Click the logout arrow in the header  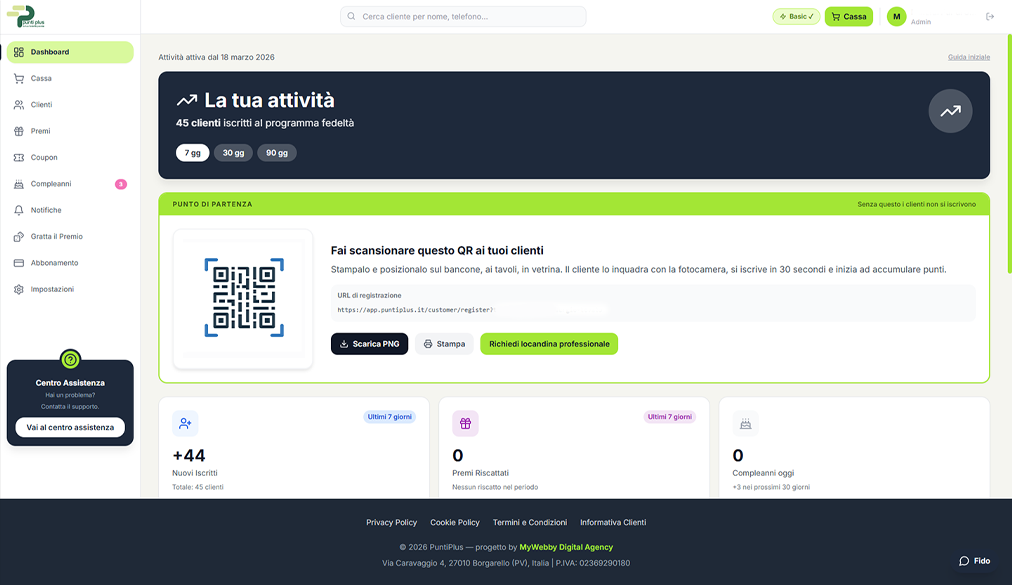click(x=990, y=16)
